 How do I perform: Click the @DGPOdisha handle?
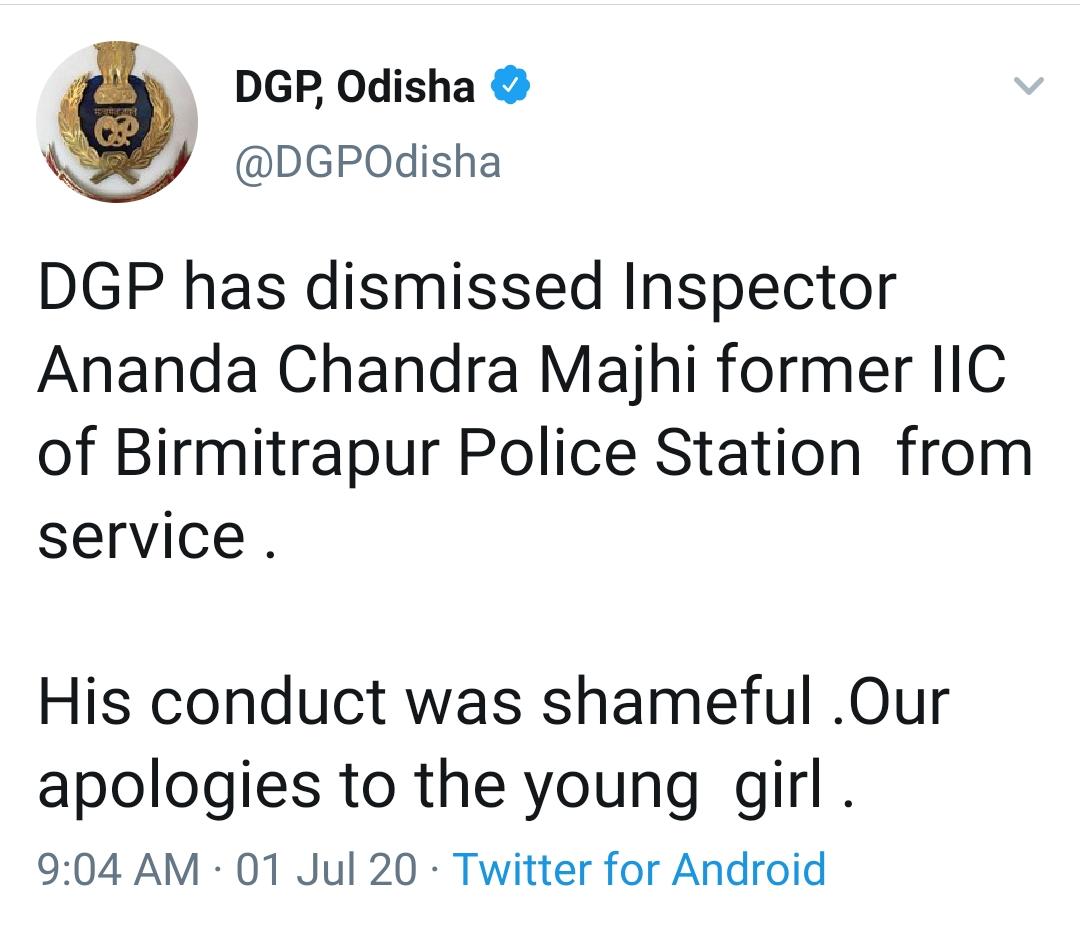pyautogui.click(x=367, y=162)
